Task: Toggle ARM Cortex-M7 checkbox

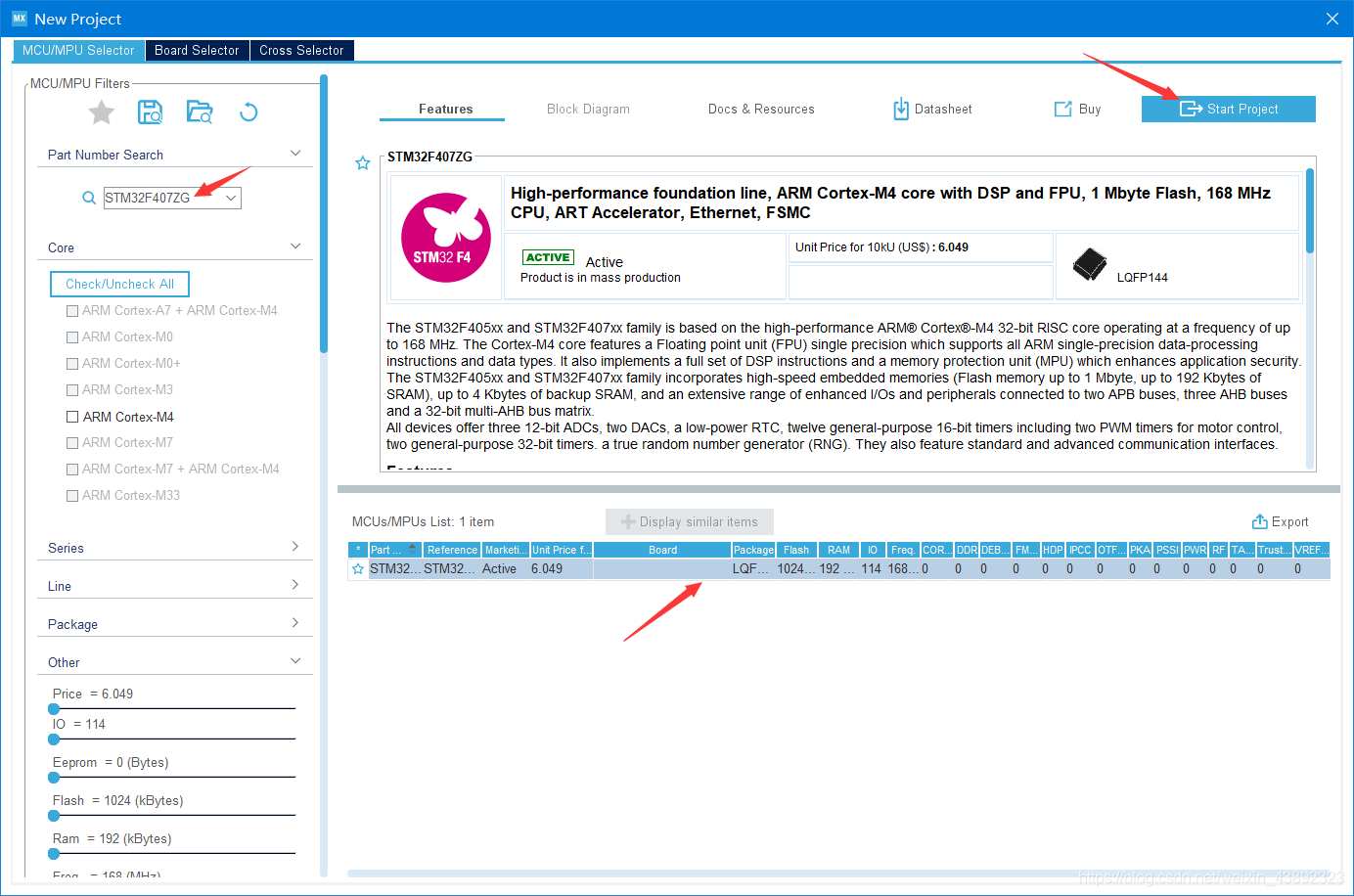Action: [x=72, y=443]
